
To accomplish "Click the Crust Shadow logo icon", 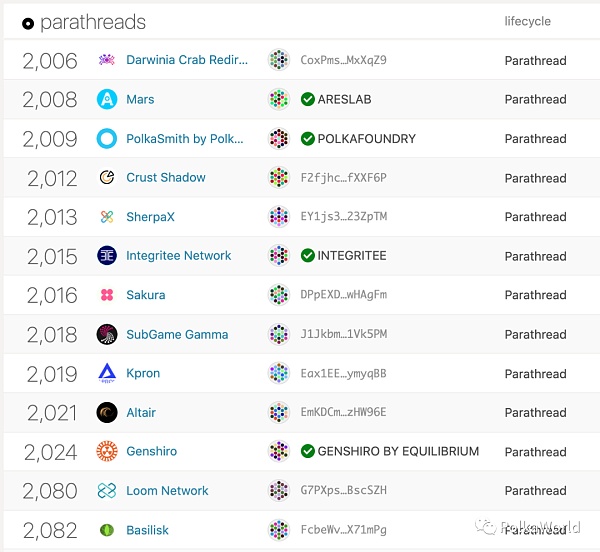I will point(107,178).
